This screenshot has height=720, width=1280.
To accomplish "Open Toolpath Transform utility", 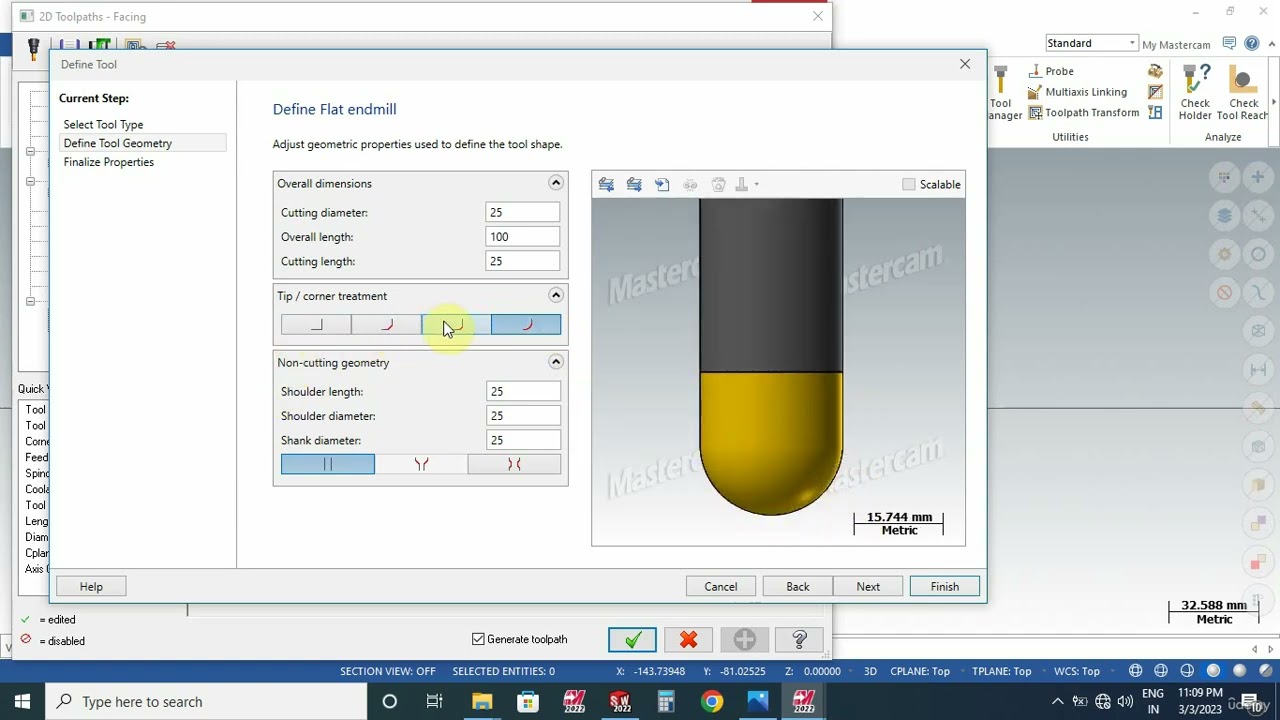I will click(1083, 113).
